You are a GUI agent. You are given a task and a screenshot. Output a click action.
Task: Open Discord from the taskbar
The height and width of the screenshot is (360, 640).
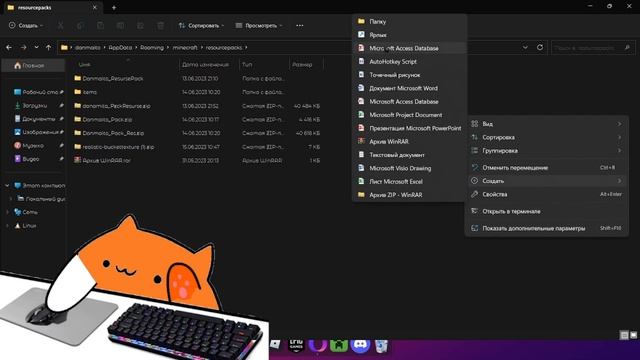click(x=360, y=345)
